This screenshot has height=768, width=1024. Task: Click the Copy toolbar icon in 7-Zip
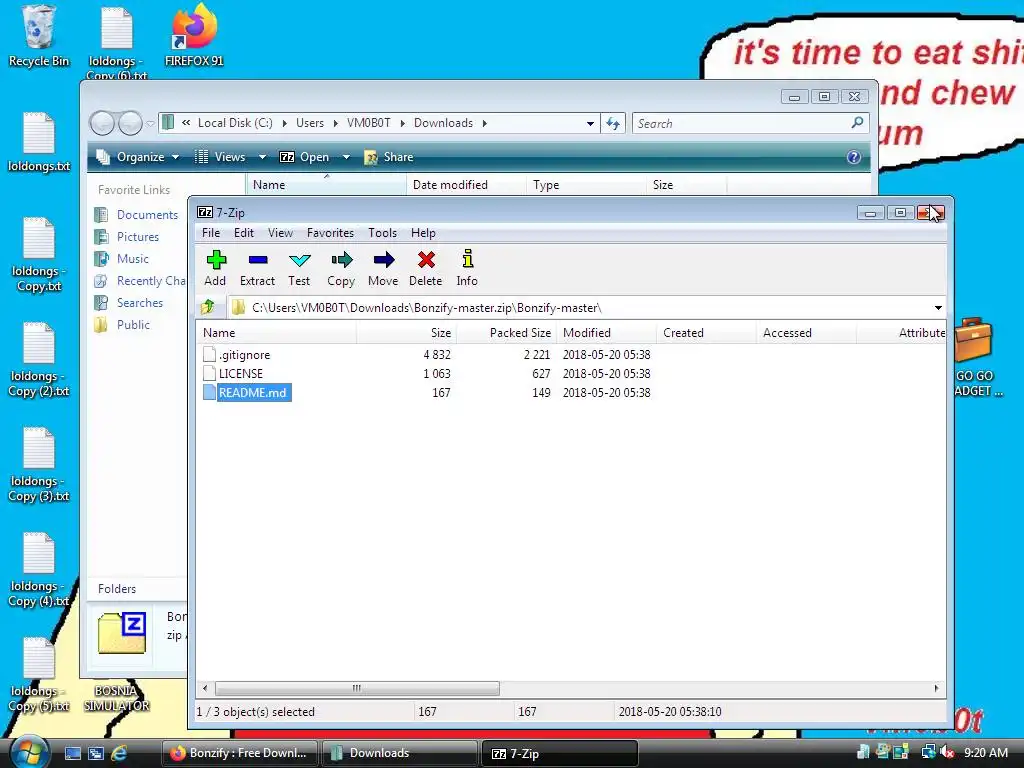click(341, 268)
